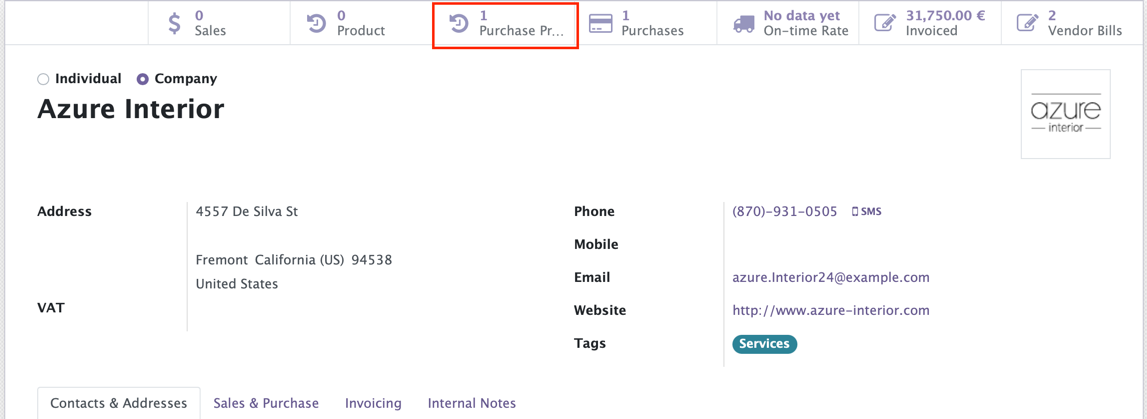Viewport: 1147px width, 419px height.
Task: Click the Address field label
Action: 64,212
